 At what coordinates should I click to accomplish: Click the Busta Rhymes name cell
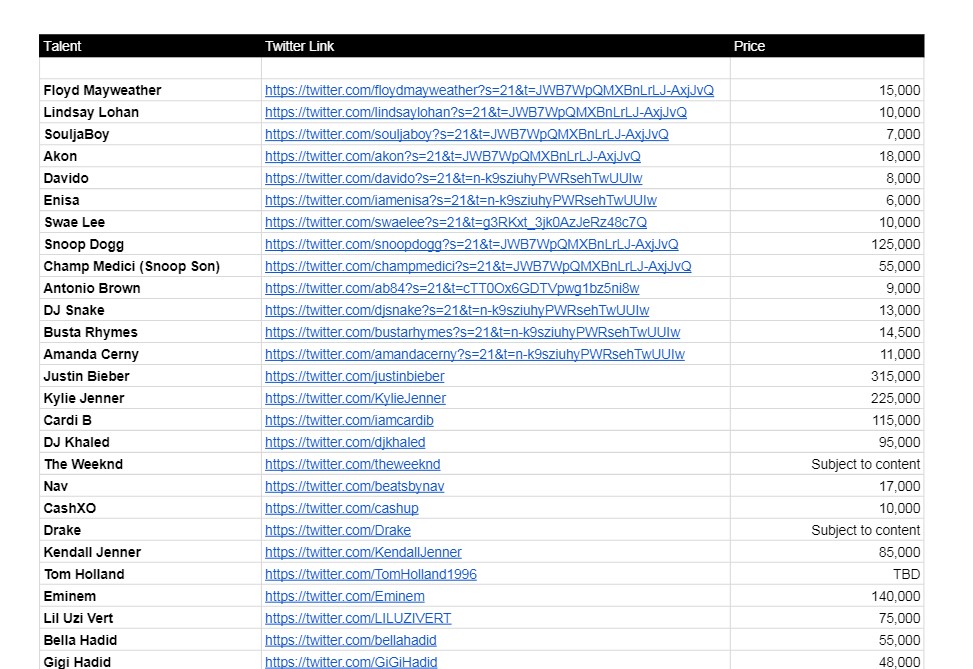(151, 333)
